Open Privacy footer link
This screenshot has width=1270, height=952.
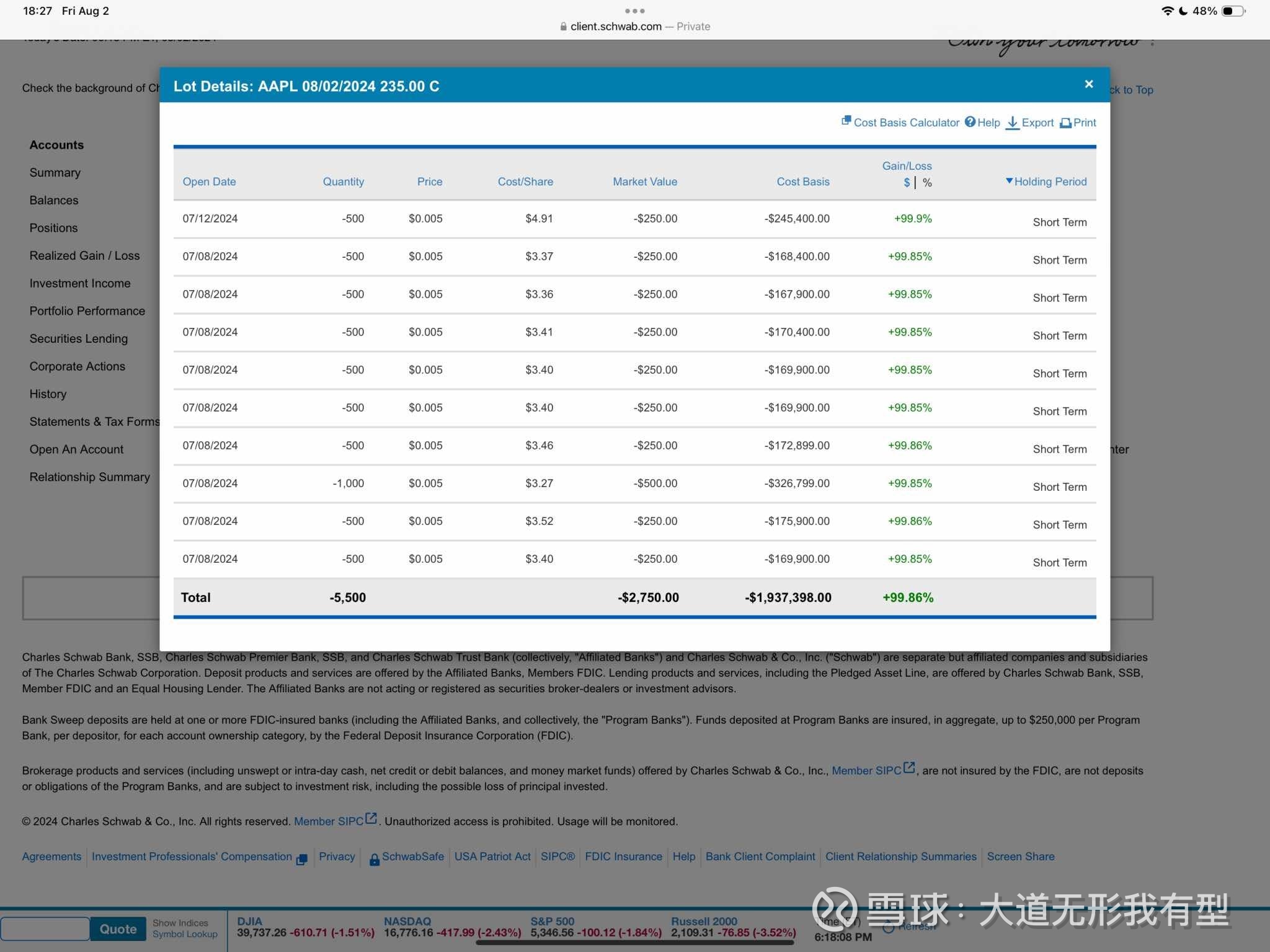coord(337,857)
